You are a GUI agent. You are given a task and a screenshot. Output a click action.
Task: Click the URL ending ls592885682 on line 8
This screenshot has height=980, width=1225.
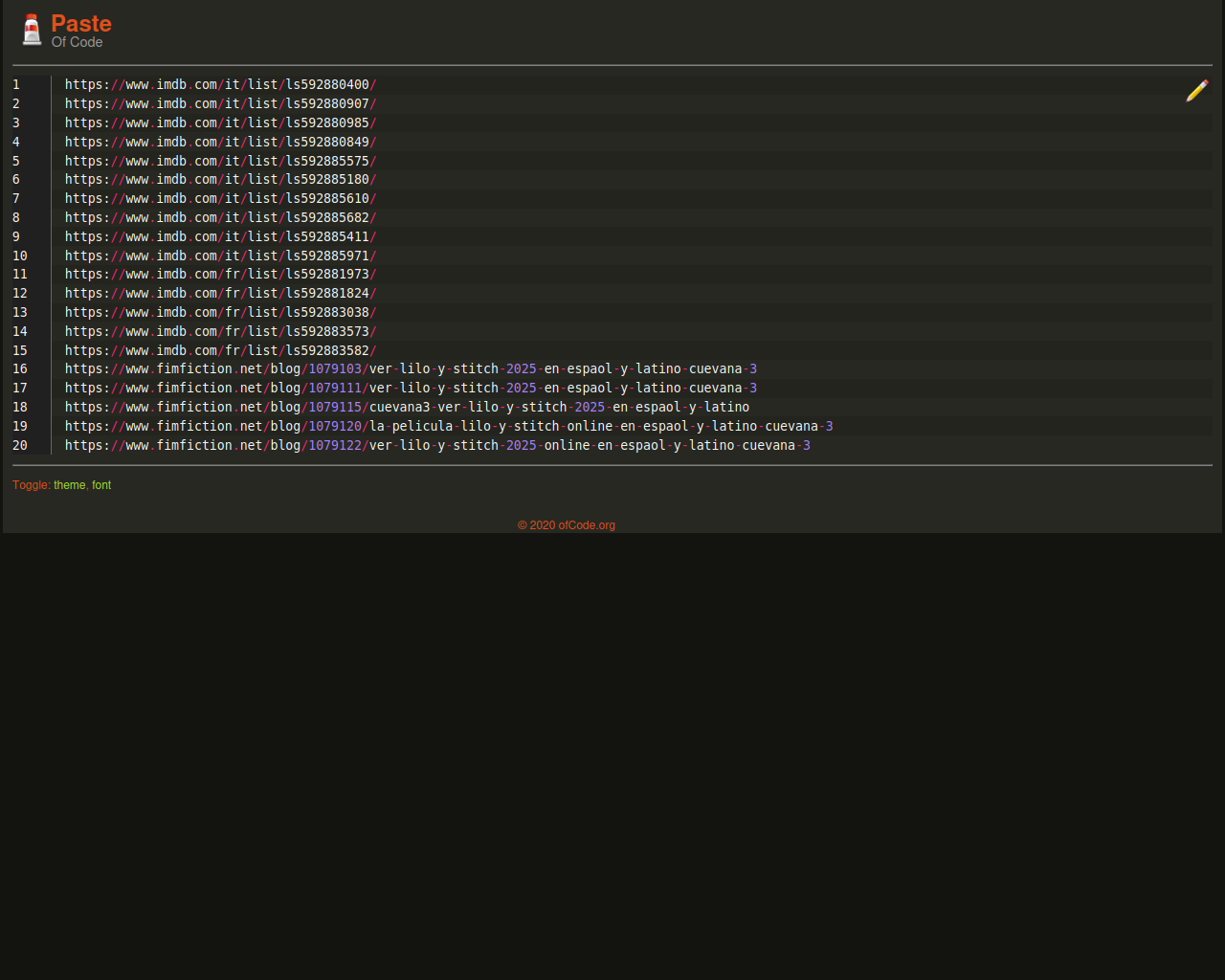221,218
